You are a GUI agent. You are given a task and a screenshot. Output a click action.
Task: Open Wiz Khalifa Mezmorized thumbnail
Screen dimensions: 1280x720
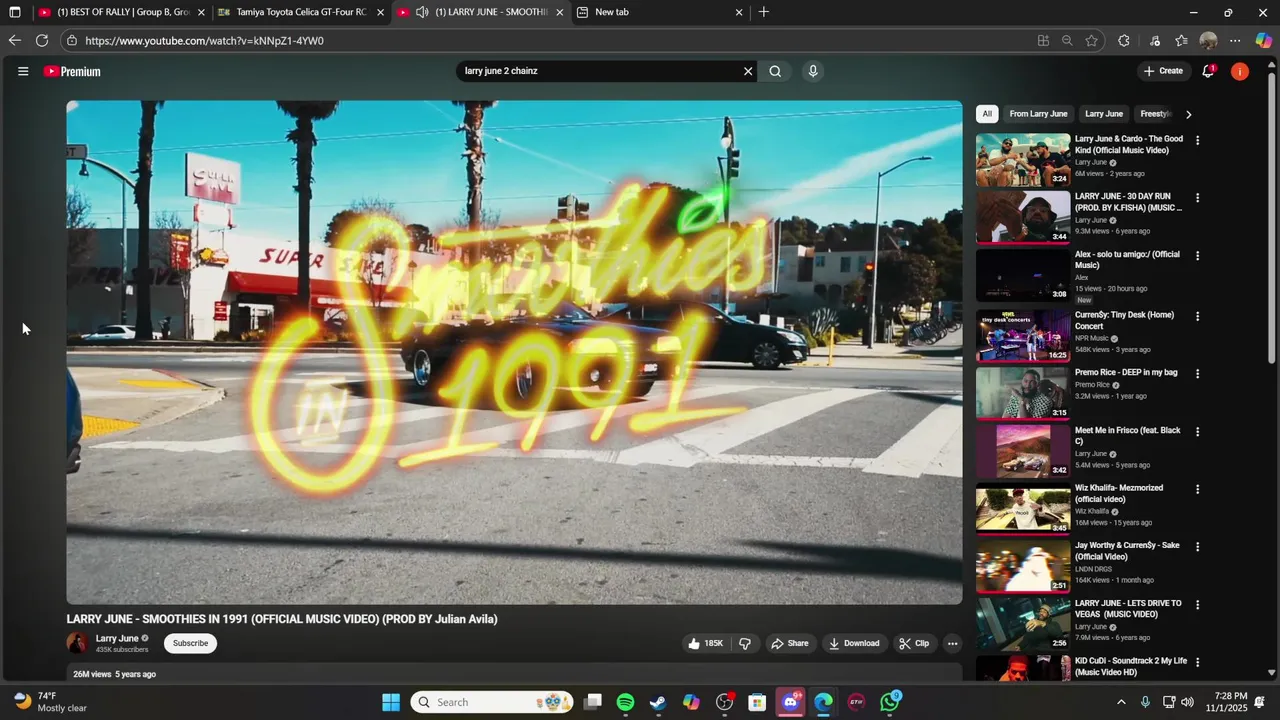(1023, 509)
